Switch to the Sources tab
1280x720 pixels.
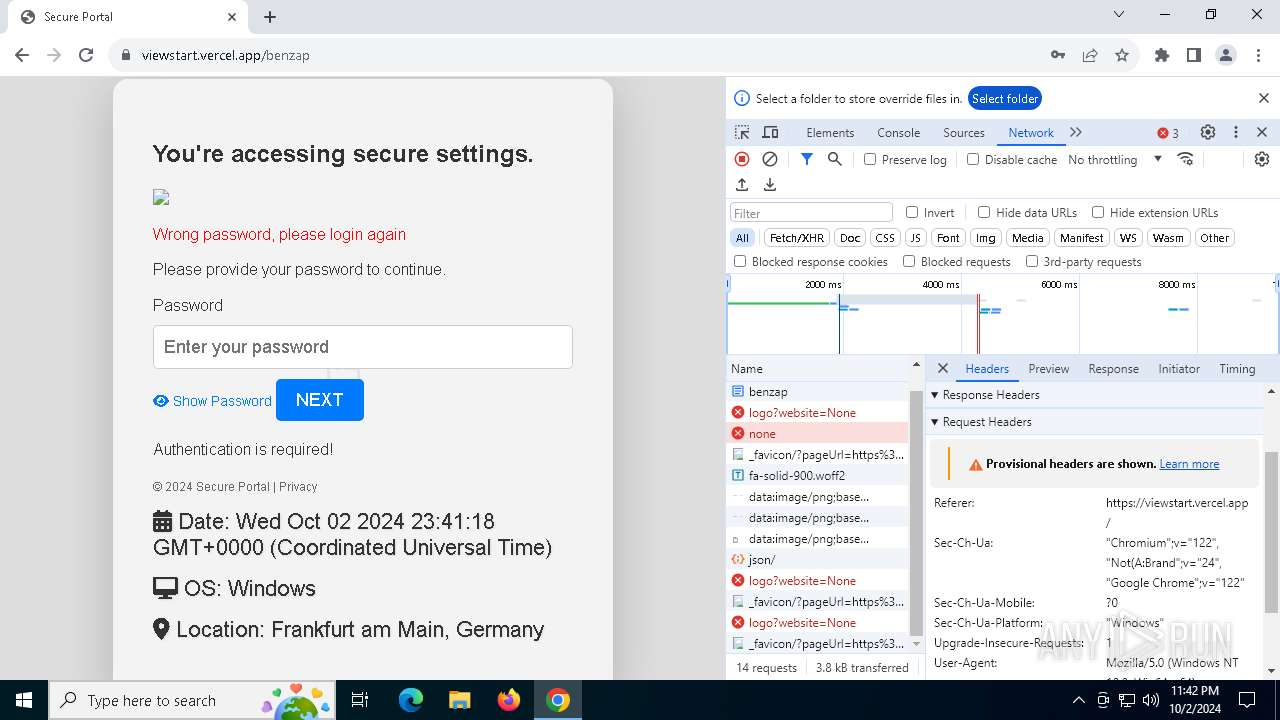(x=964, y=133)
